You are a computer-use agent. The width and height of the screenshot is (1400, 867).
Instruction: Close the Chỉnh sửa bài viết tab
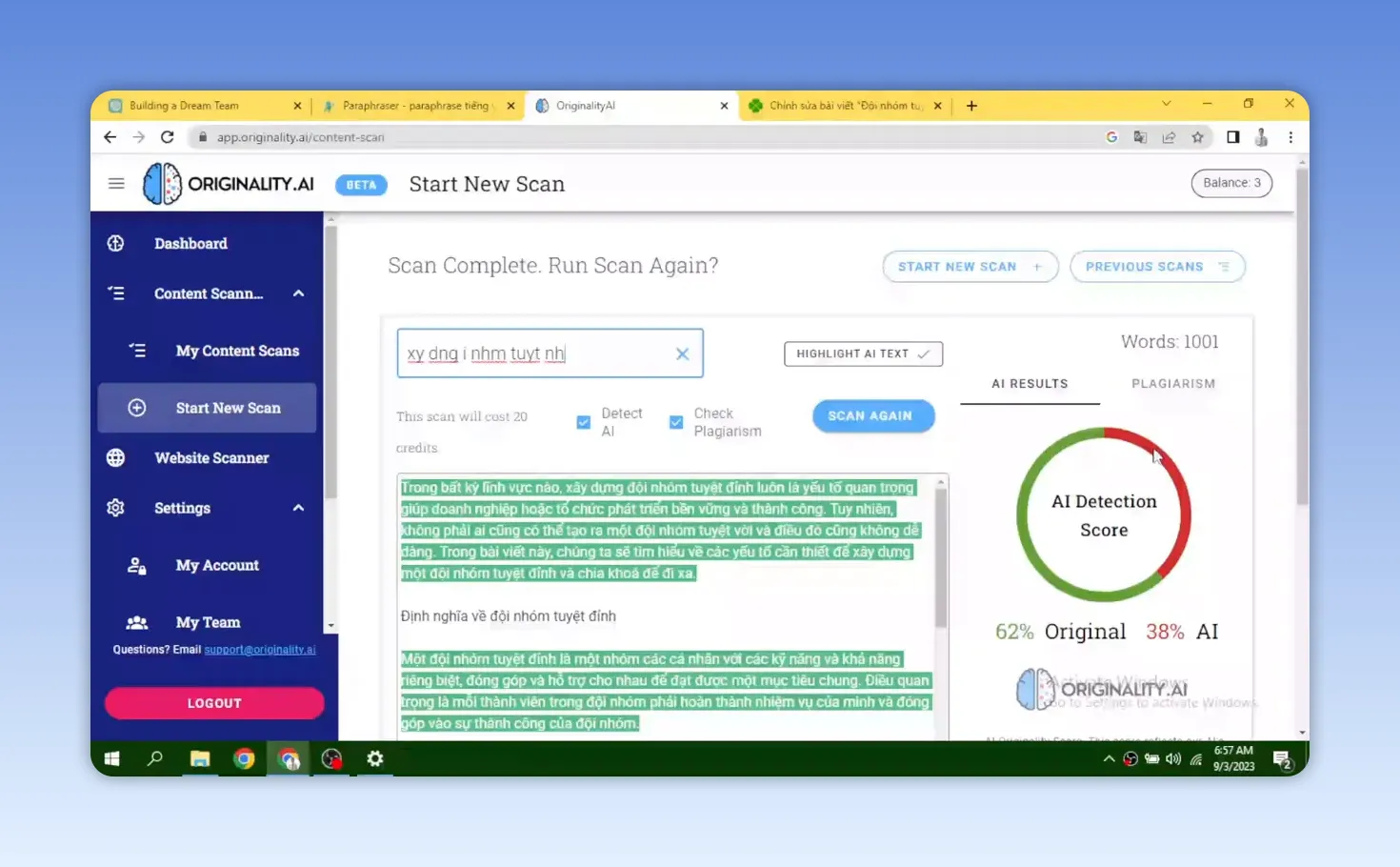coord(937,106)
